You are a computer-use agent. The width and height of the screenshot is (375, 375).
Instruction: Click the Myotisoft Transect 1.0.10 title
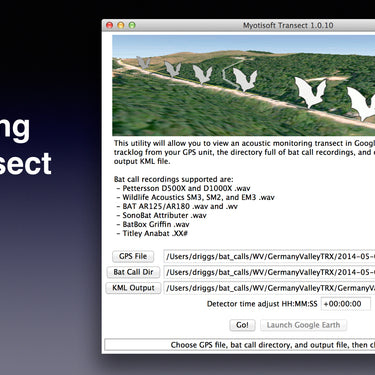point(288,25)
